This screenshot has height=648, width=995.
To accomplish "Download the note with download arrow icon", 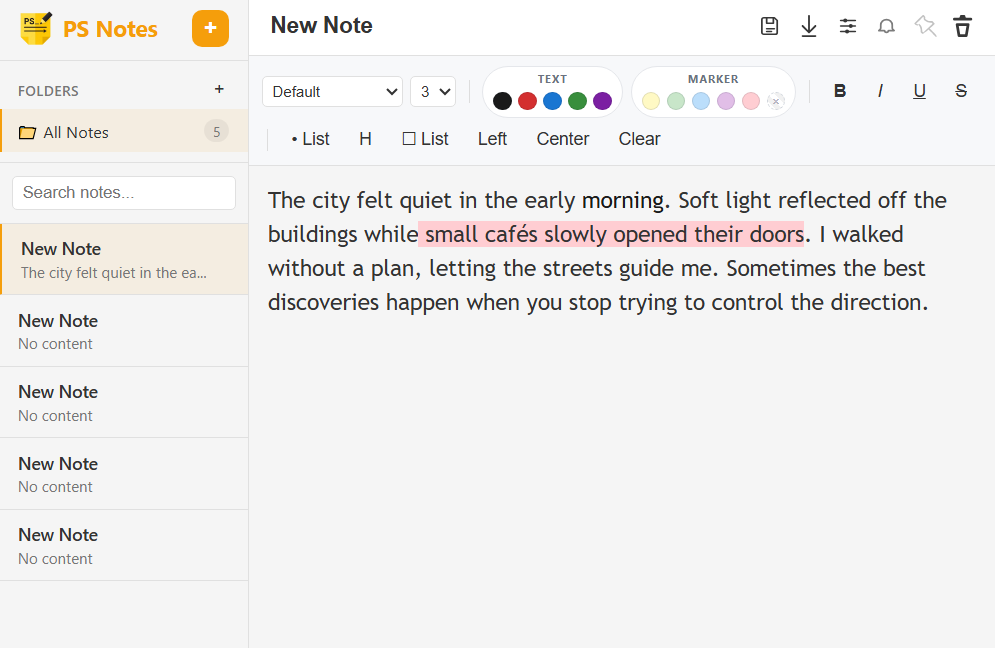I will [808, 26].
